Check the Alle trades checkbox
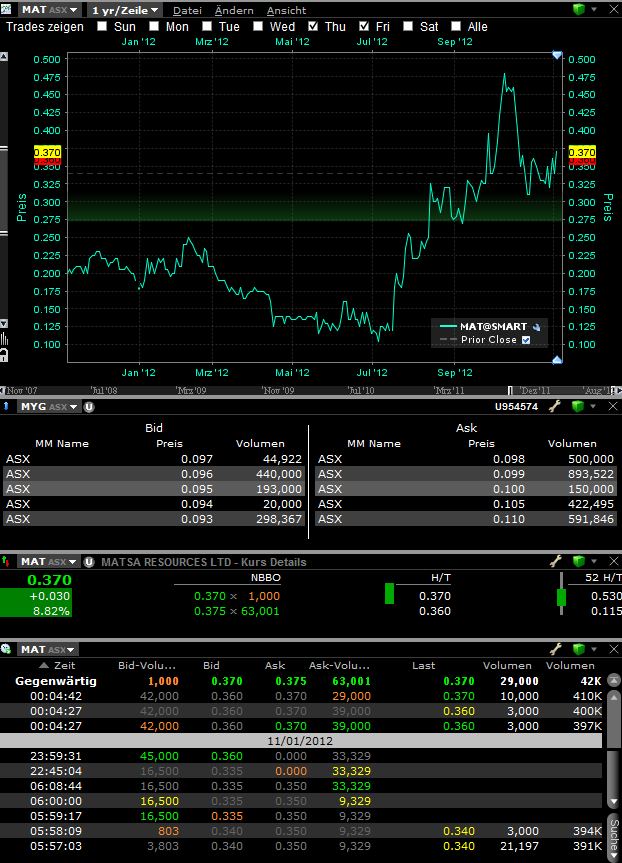 (x=456, y=26)
